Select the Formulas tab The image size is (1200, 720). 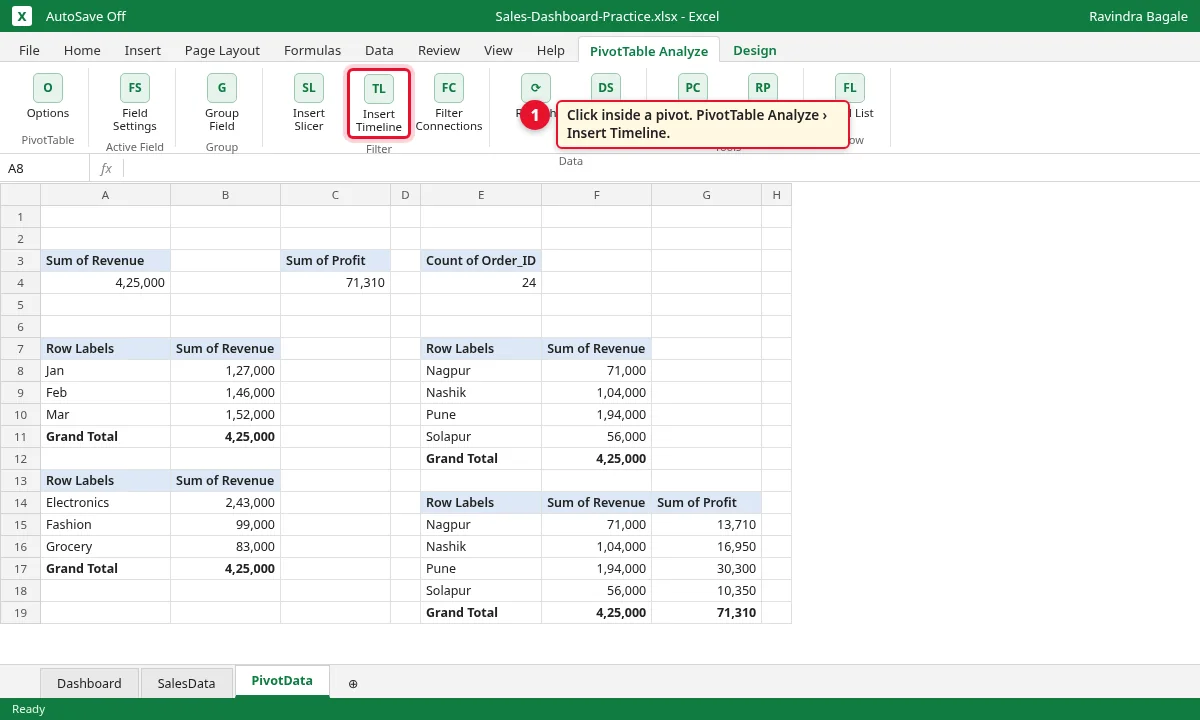point(312,50)
